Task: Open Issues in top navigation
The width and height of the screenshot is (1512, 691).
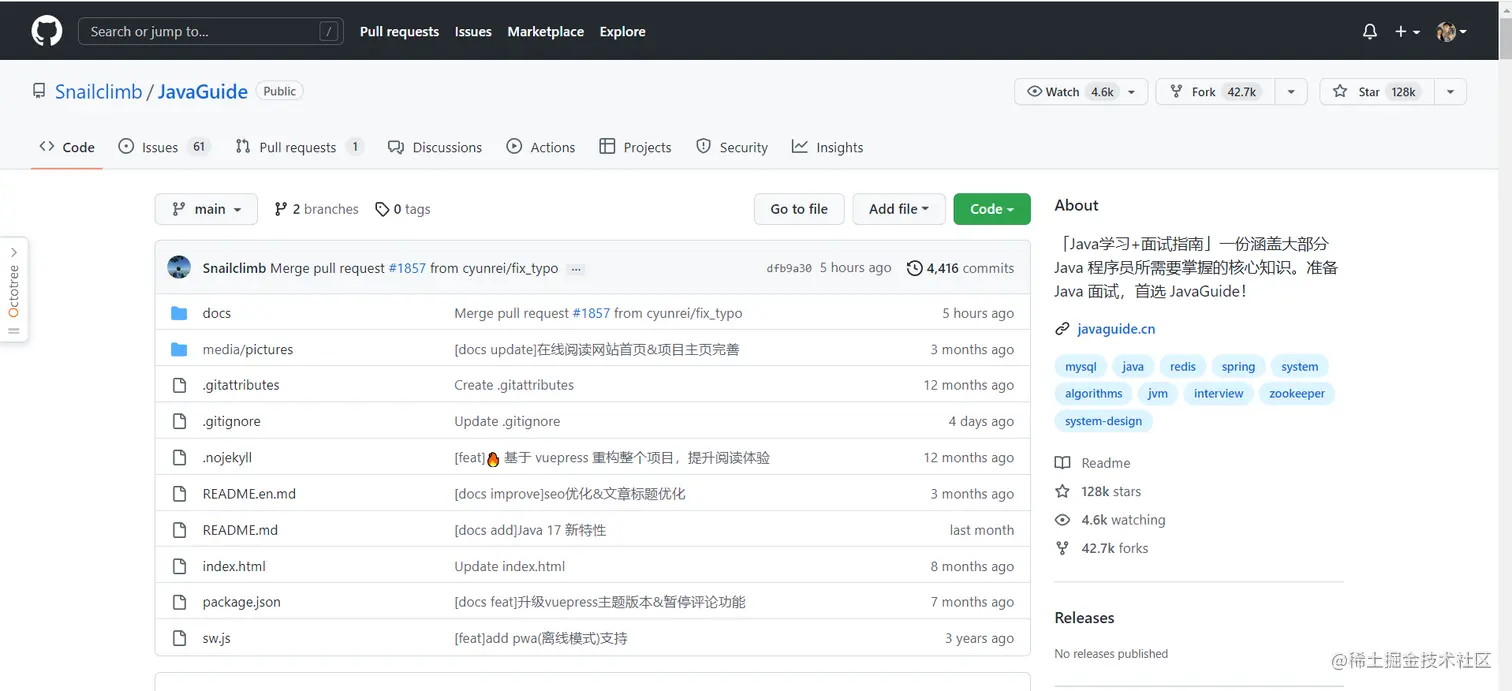Action: click(x=473, y=31)
